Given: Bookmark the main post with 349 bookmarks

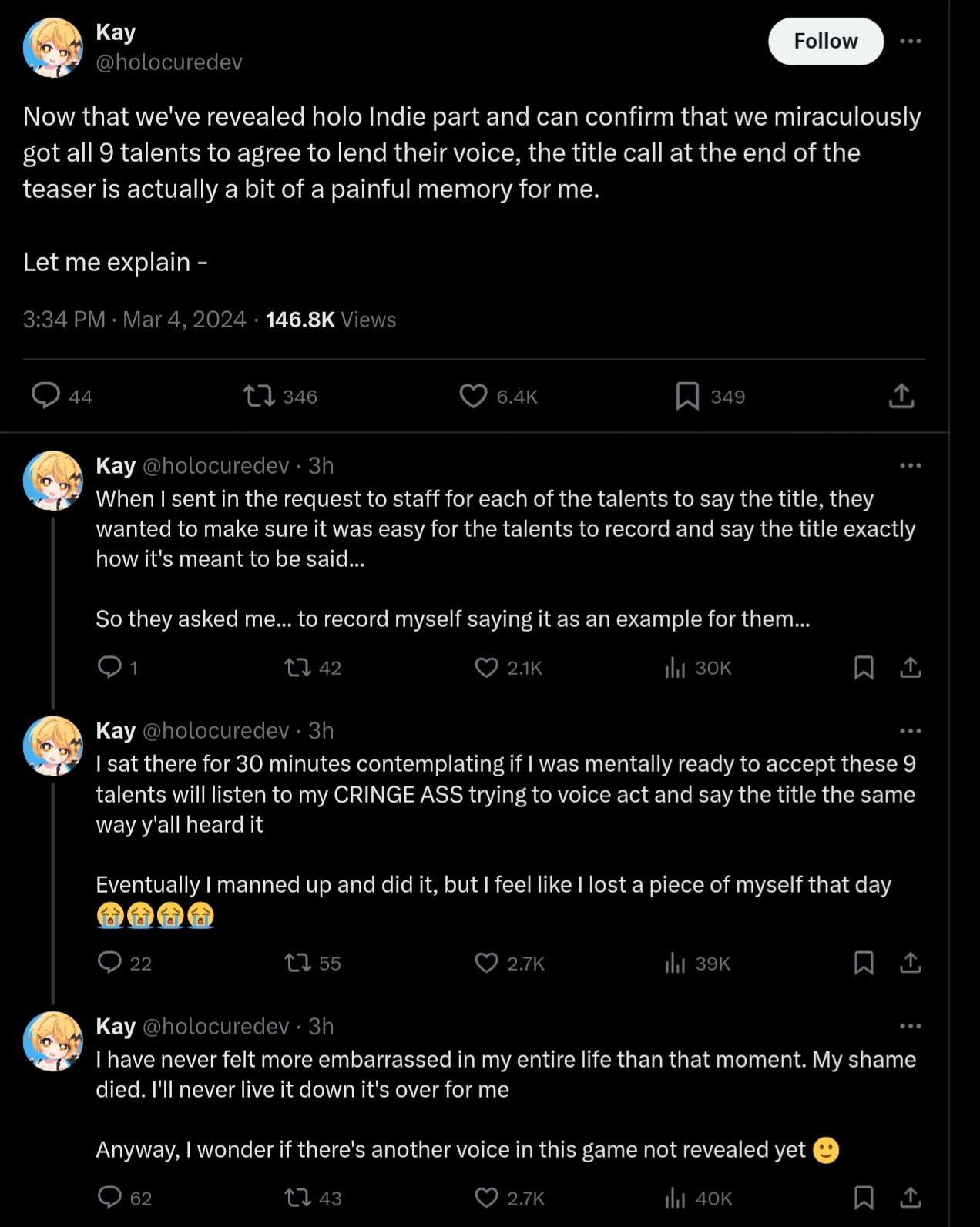Looking at the screenshot, I should (686, 397).
